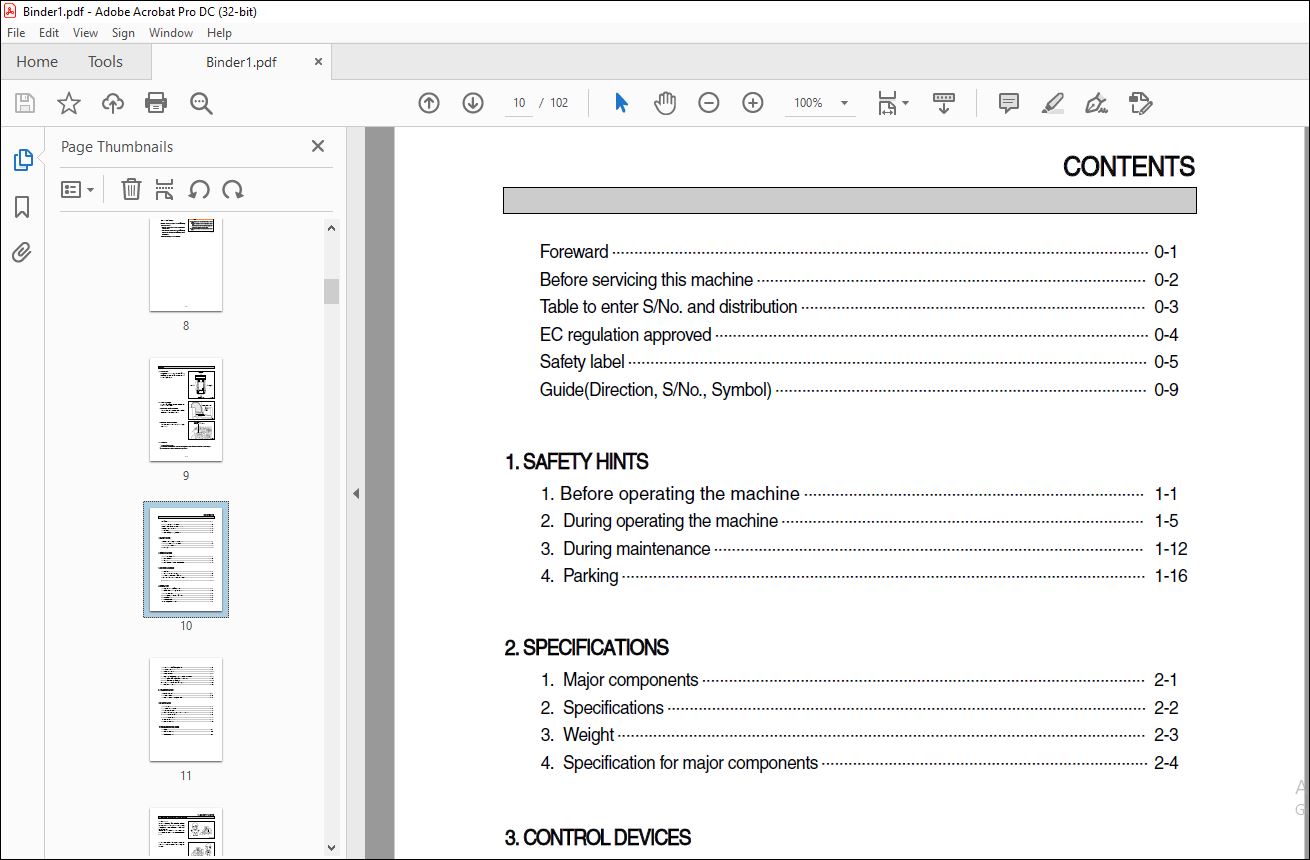
Task: Open the Bookmarks panel in sidebar
Action: point(22,207)
